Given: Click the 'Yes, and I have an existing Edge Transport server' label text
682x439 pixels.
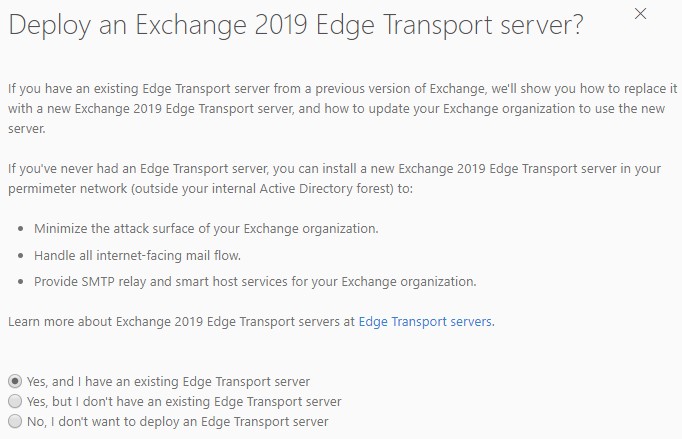Looking at the screenshot, I should tap(168, 381).
